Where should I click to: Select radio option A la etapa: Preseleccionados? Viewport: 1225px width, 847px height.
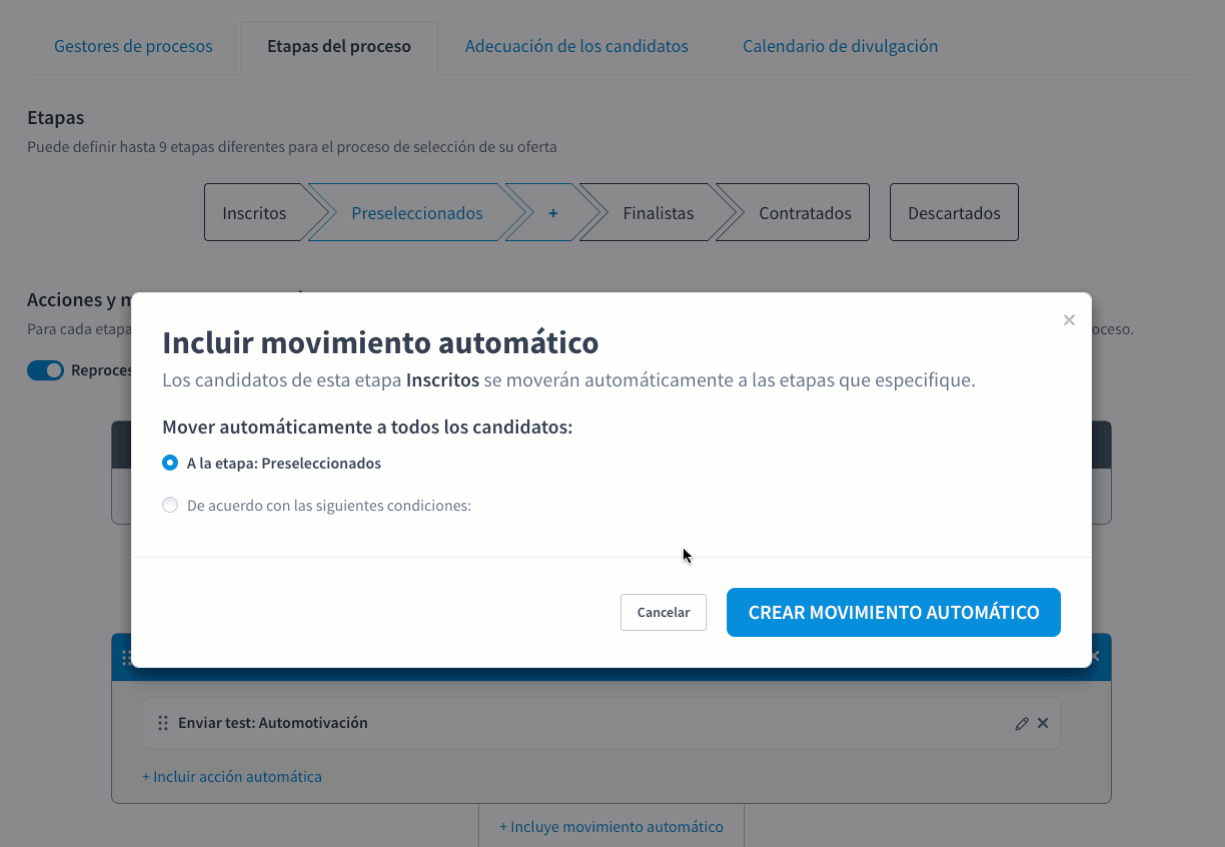pyautogui.click(x=170, y=463)
